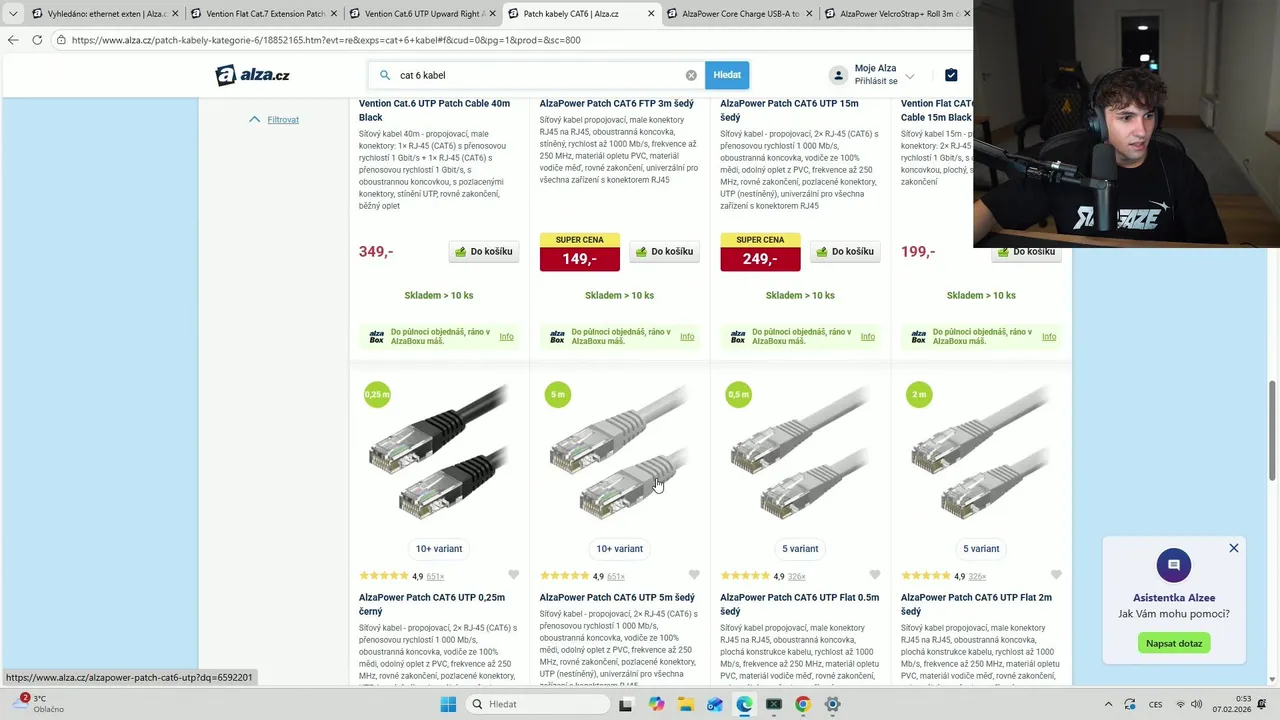Click Info link under the 249,- product
Image resolution: width=1280 pixels, height=720 pixels.
(x=868, y=337)
